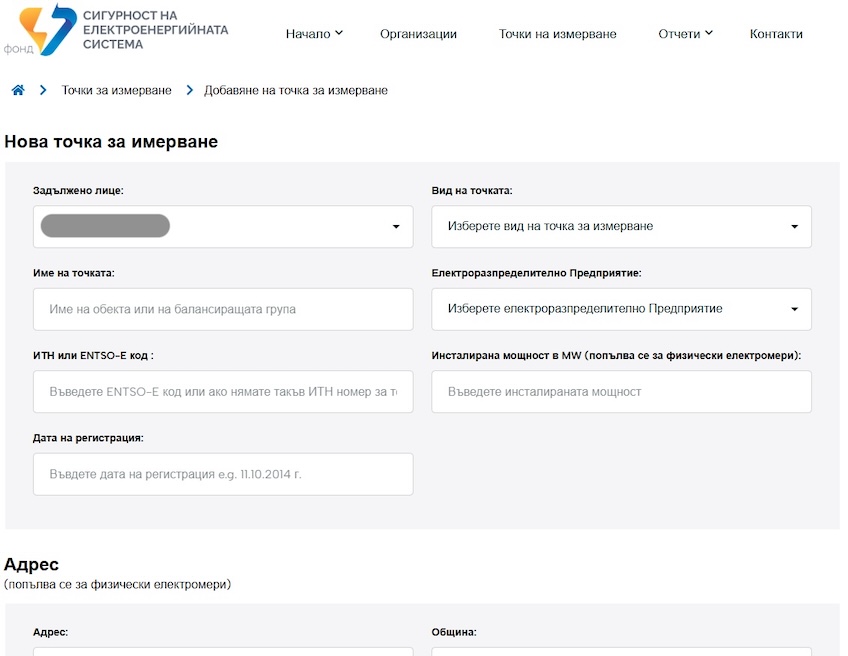Open the Електроразпределително Предприятие dropdown

pos(620,309)
